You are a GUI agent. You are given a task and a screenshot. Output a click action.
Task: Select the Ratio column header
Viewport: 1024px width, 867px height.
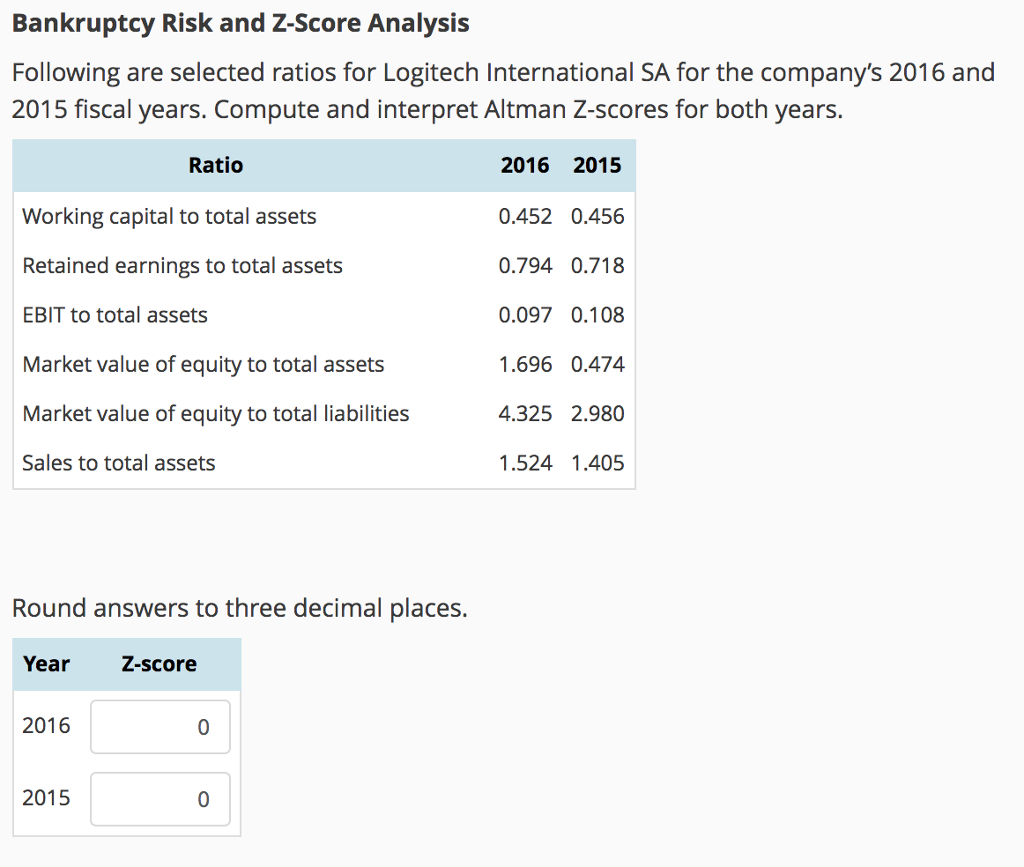(x=215, y=165)
